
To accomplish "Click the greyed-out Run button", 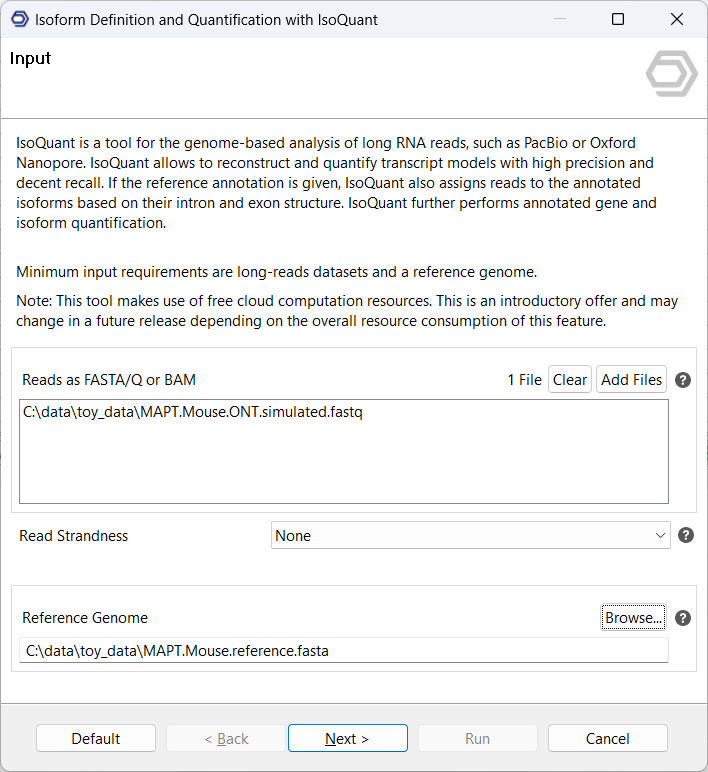I will (x=477, y=738).
